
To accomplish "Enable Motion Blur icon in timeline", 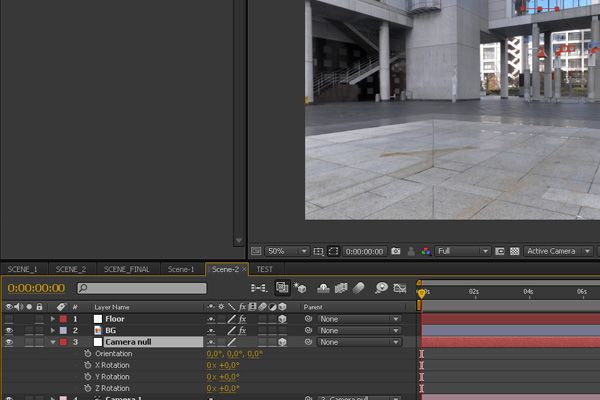I will [x=359, y=287].
